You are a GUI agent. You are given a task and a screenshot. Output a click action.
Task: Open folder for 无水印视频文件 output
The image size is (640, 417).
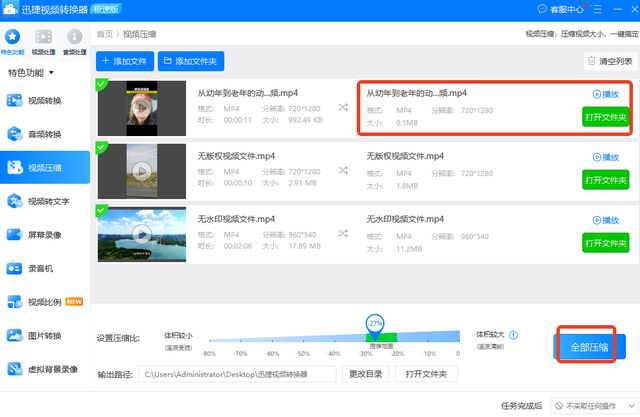pos(606,243)
